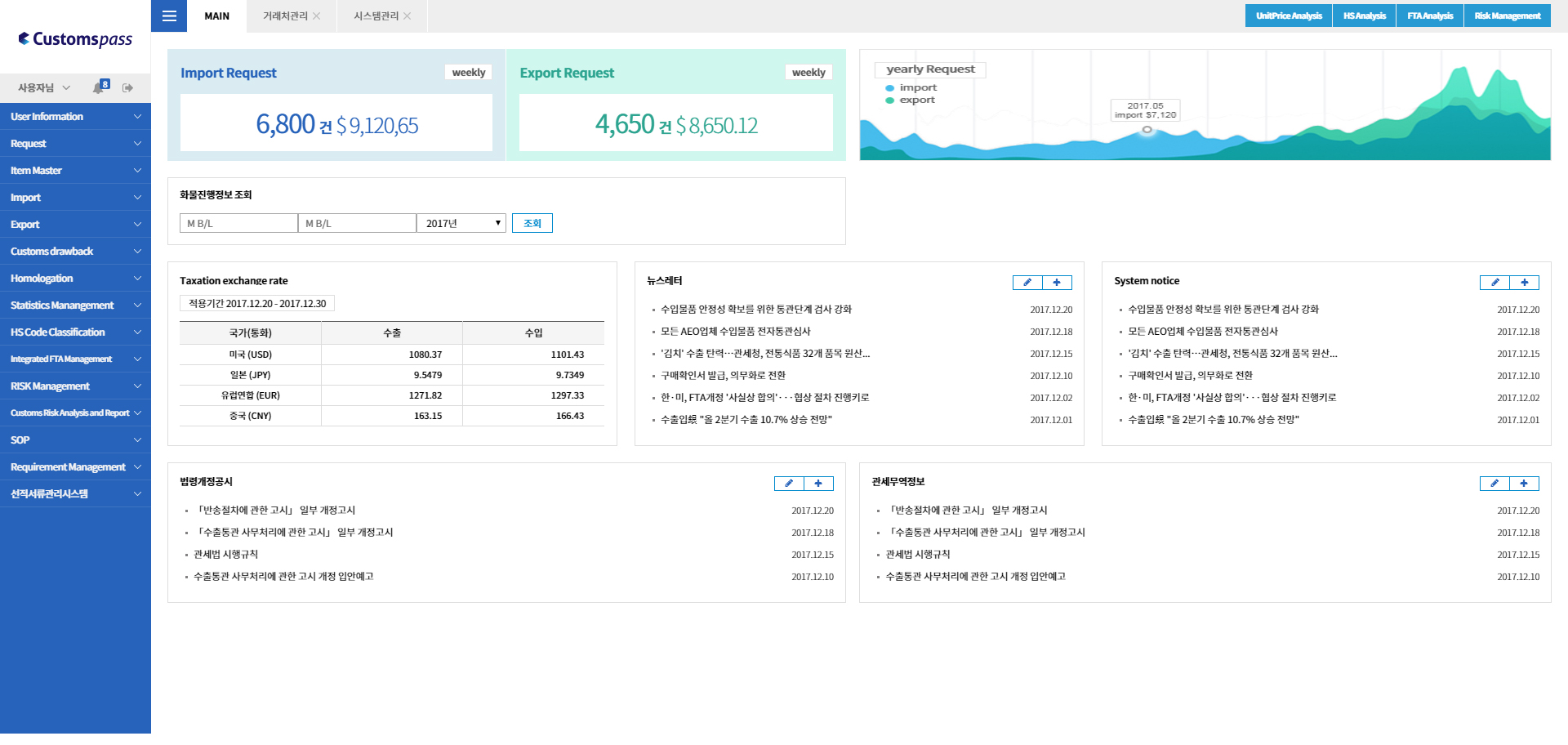This screenshot has height=745, width=1568.
Task: Open 법령개정공시 item 「반송절차에 관한 고시」 일부 개정고시
Action: pos(275,511)
